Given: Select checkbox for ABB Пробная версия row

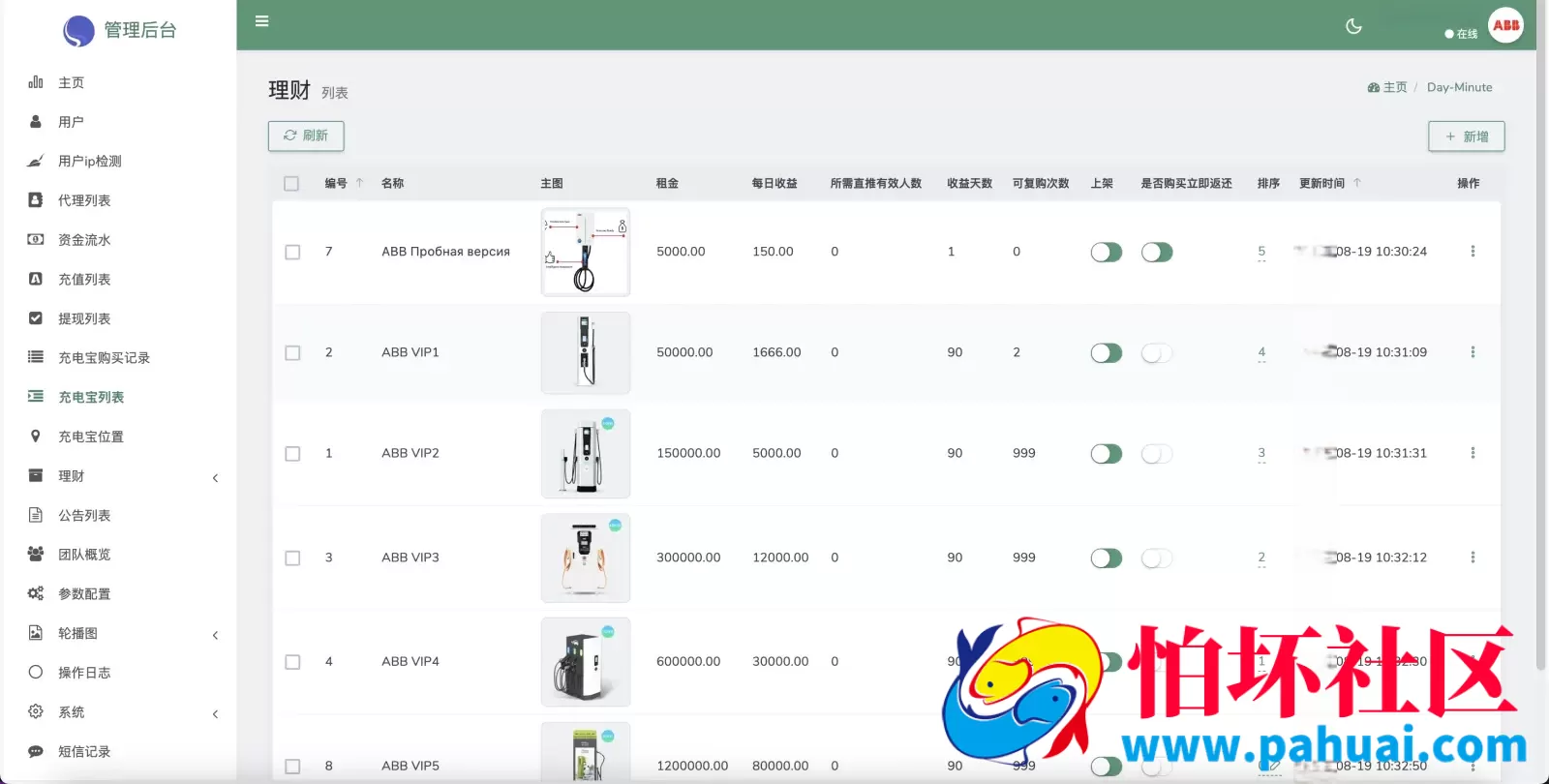Looking at the screenshot, I should point(292,253).
